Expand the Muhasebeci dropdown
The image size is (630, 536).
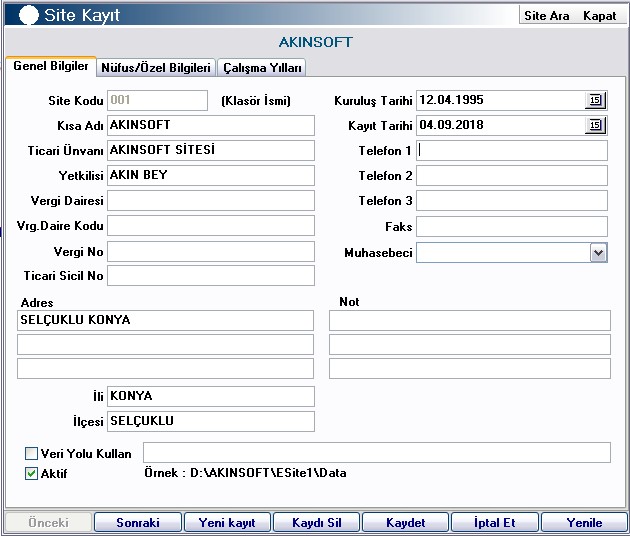598,253
